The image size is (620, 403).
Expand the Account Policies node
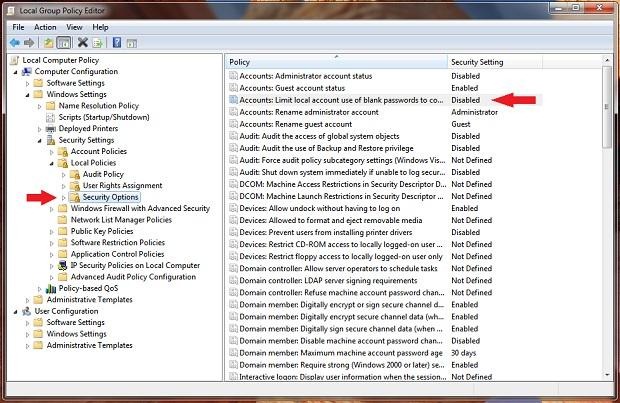52,152
